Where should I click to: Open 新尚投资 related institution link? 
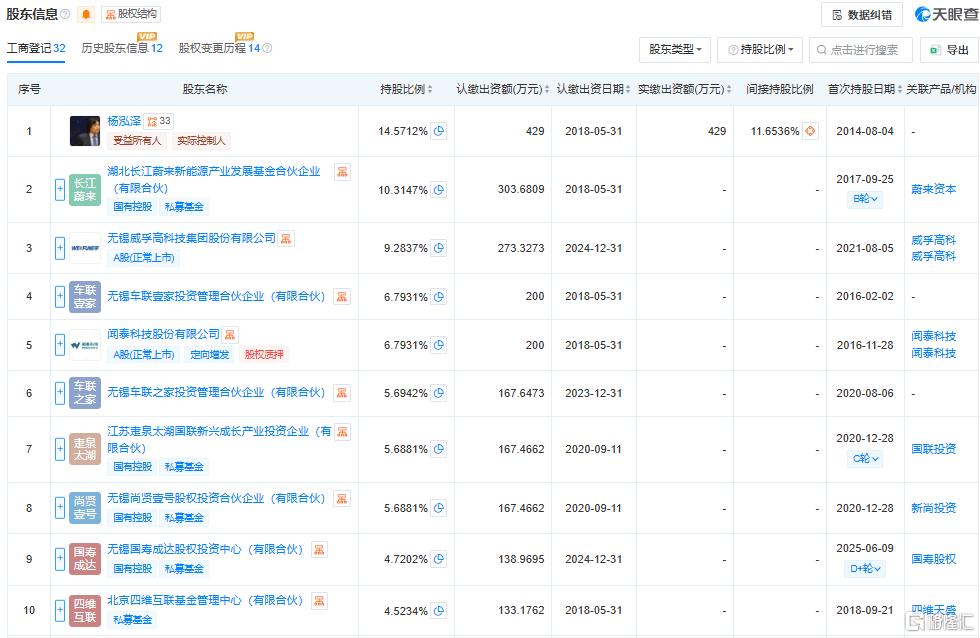coord(933,508)
